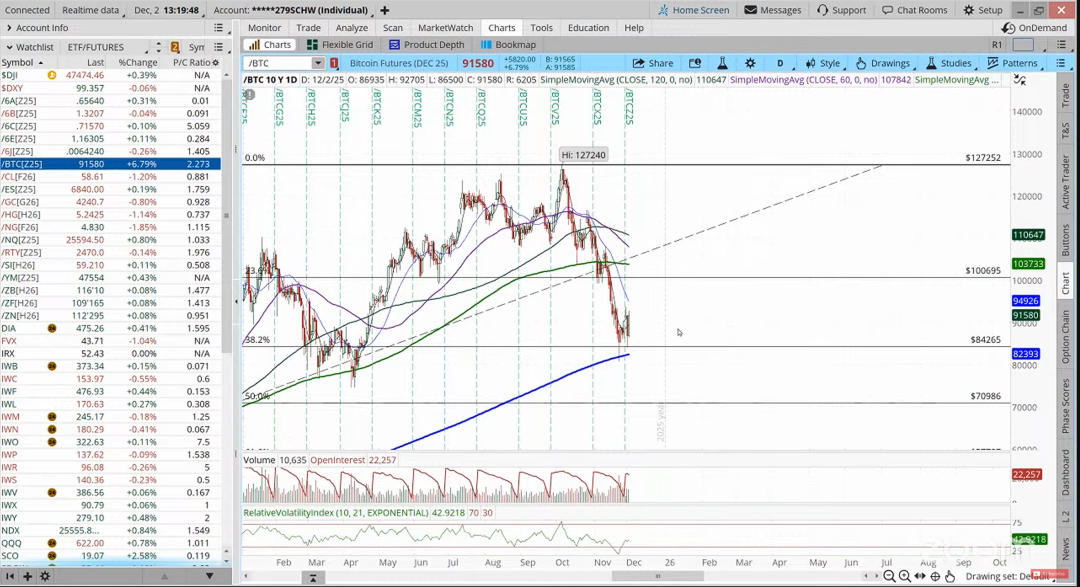Click the zoom out magnifier icon
This screenshot has height=587, width=1080.
889,576
